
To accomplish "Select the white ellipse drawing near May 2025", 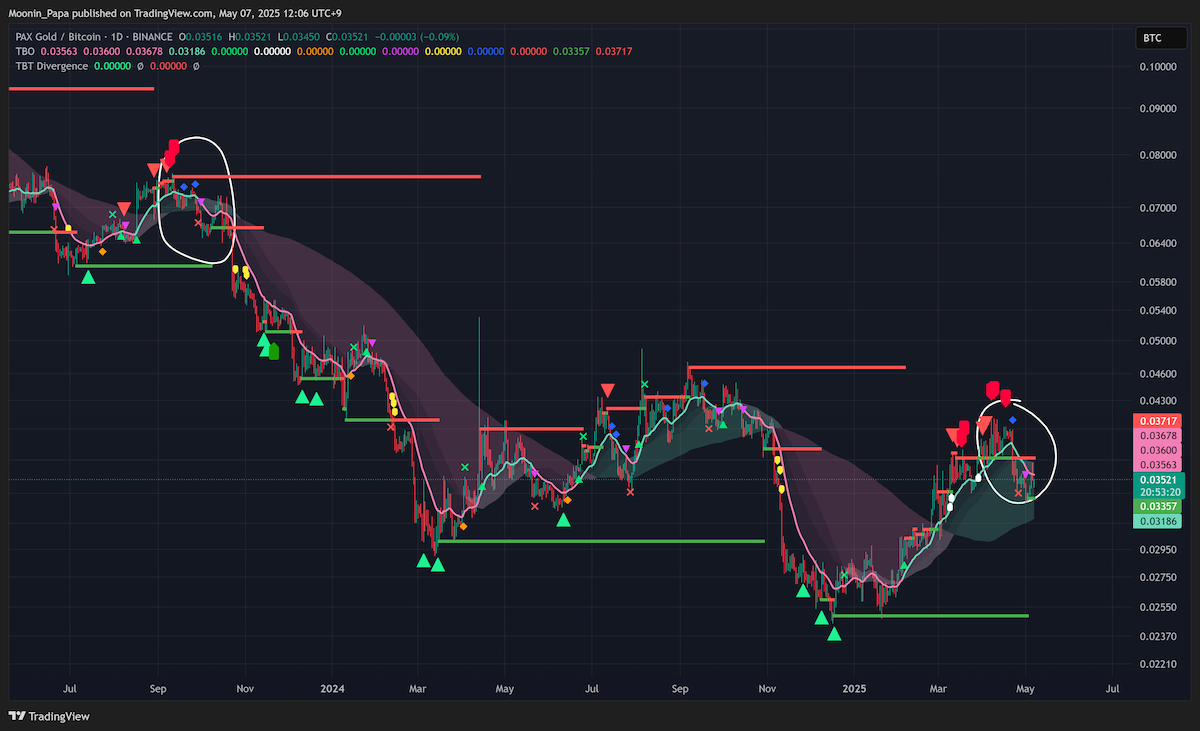I will 1016,450.
